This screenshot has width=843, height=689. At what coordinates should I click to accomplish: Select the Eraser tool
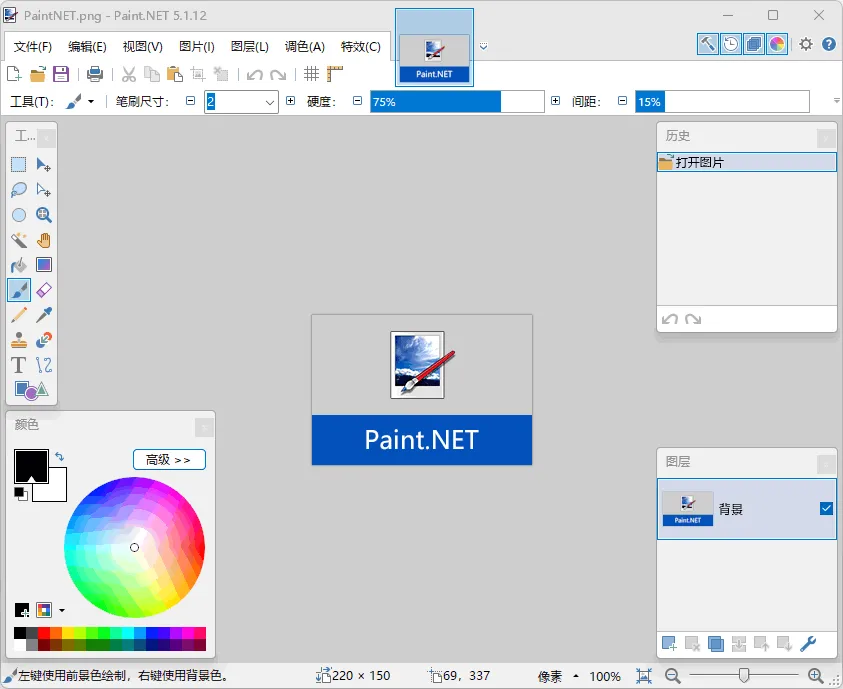pyautogui.click(x=44, y=290)
